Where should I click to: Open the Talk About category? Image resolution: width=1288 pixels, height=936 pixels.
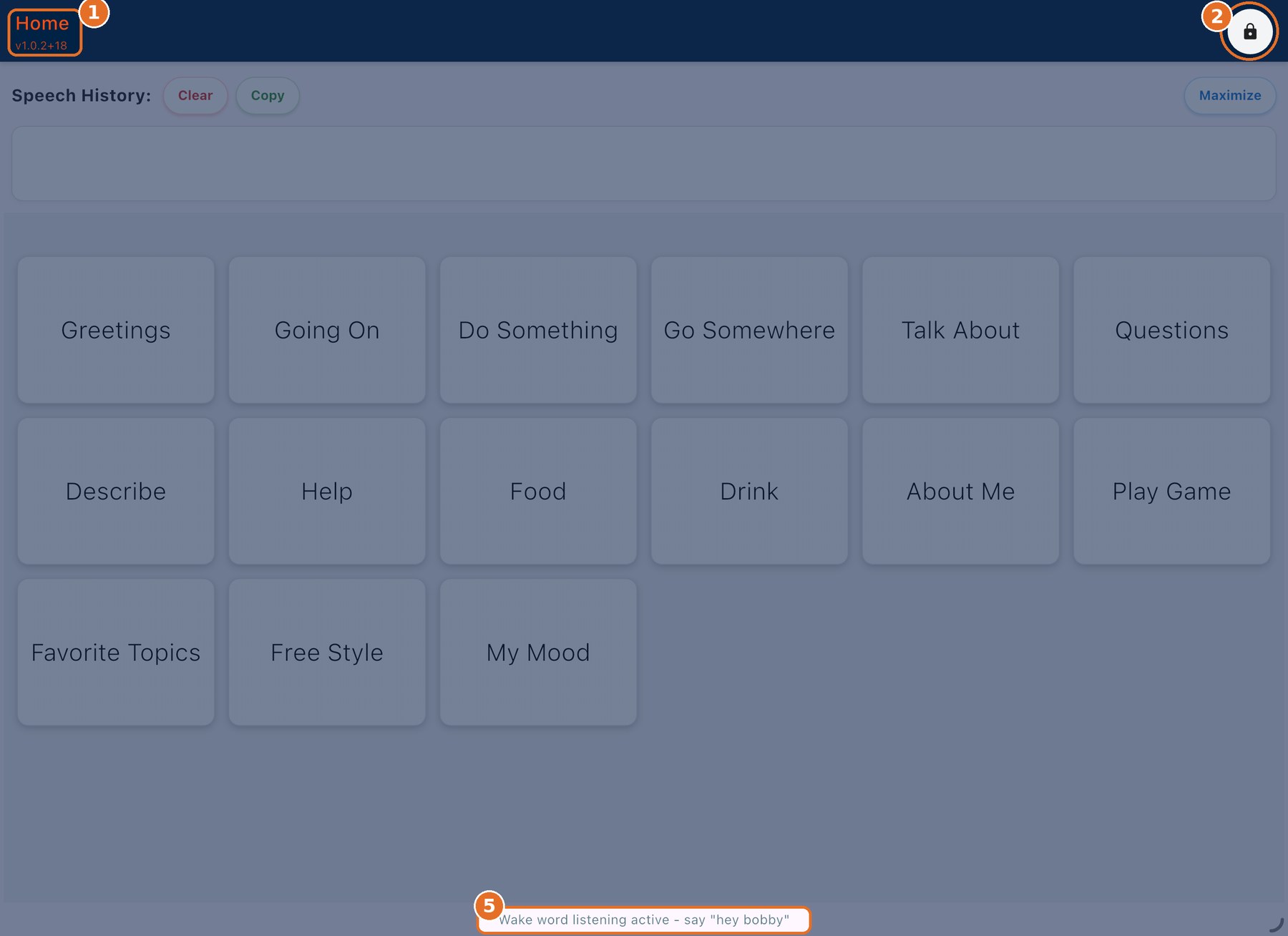(x=960, y=330)
